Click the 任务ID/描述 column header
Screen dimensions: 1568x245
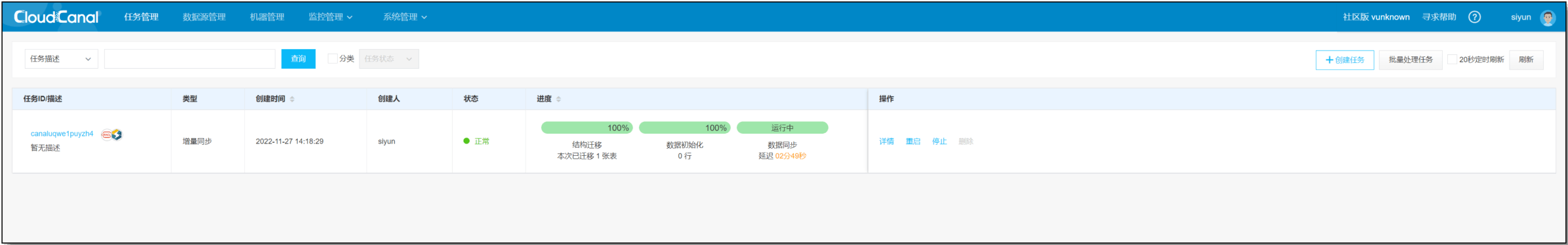coord(43,99)
